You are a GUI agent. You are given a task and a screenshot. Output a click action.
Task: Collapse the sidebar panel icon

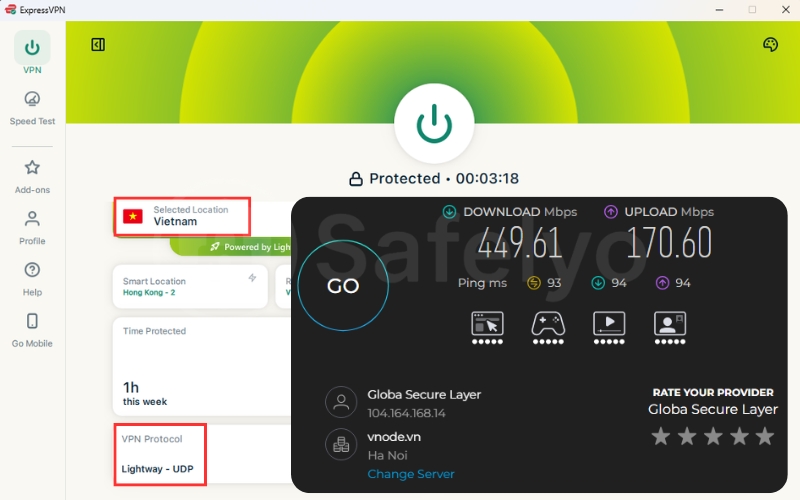(98, 44)
